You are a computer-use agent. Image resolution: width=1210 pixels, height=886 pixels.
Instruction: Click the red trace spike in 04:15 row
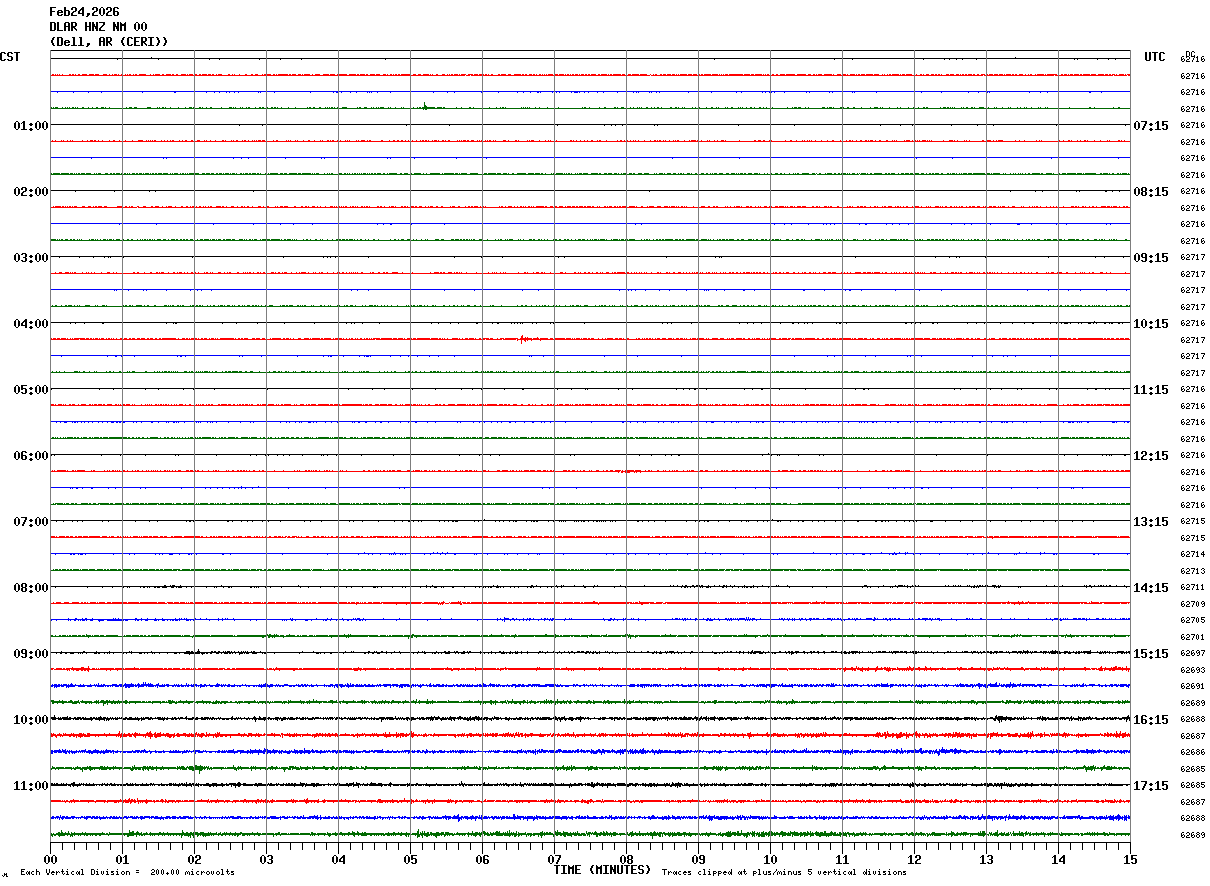click(522, 339)
